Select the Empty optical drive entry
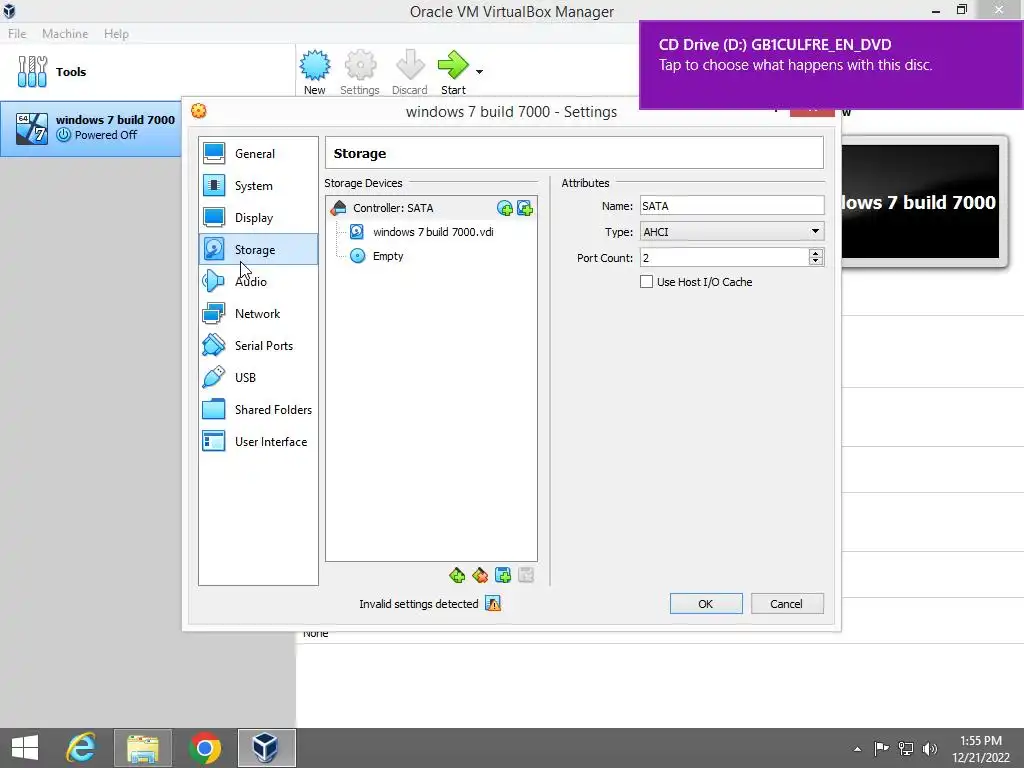 [387, 256]
